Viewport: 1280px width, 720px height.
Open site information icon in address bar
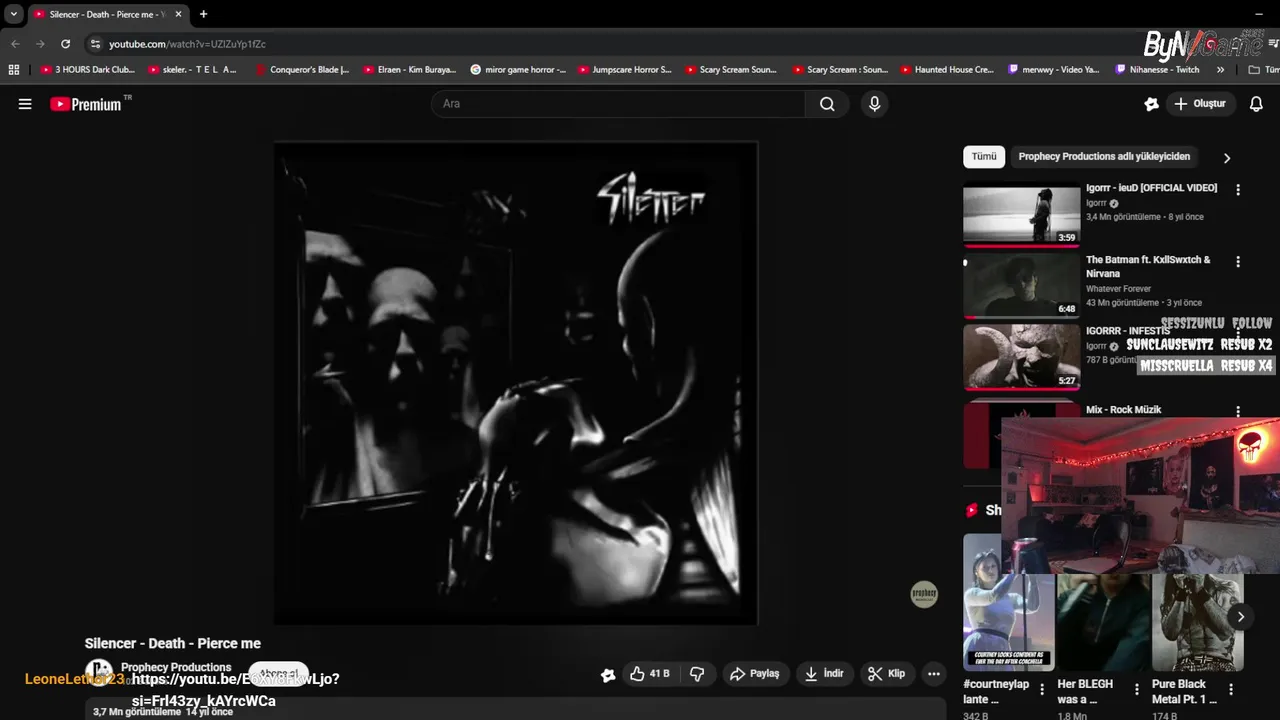(95, 44)
